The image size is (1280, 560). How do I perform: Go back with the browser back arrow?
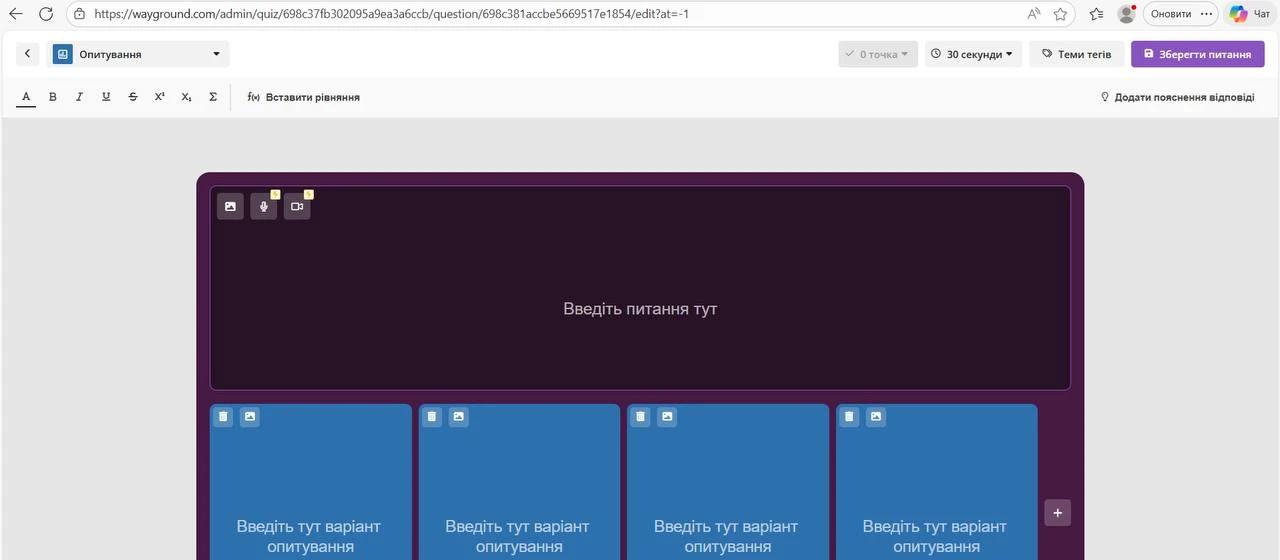(x=15, y=14)
